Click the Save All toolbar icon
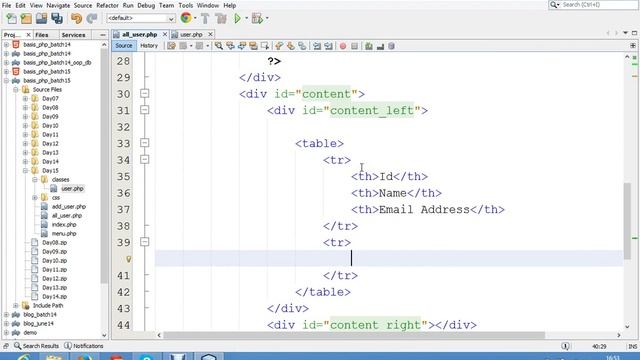 [57, 18]
